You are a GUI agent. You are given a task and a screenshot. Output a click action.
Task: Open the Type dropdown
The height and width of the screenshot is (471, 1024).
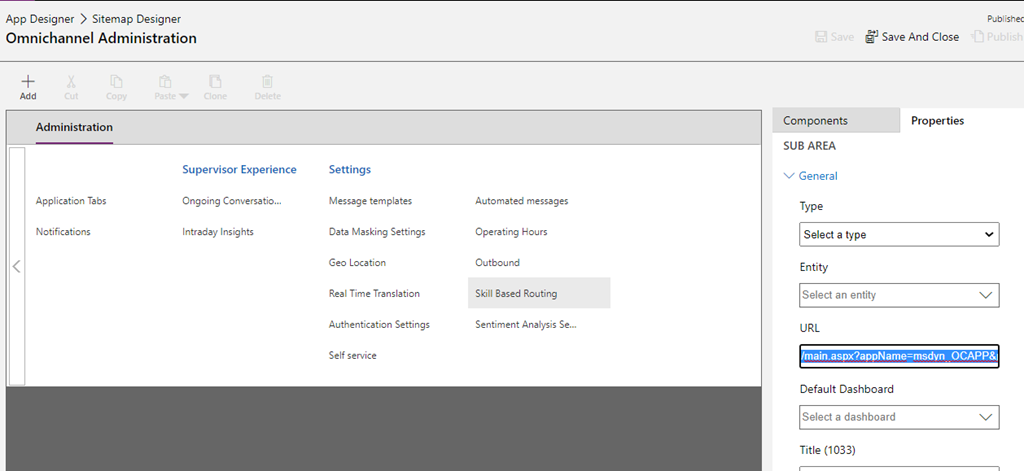(x=899, y=235)
